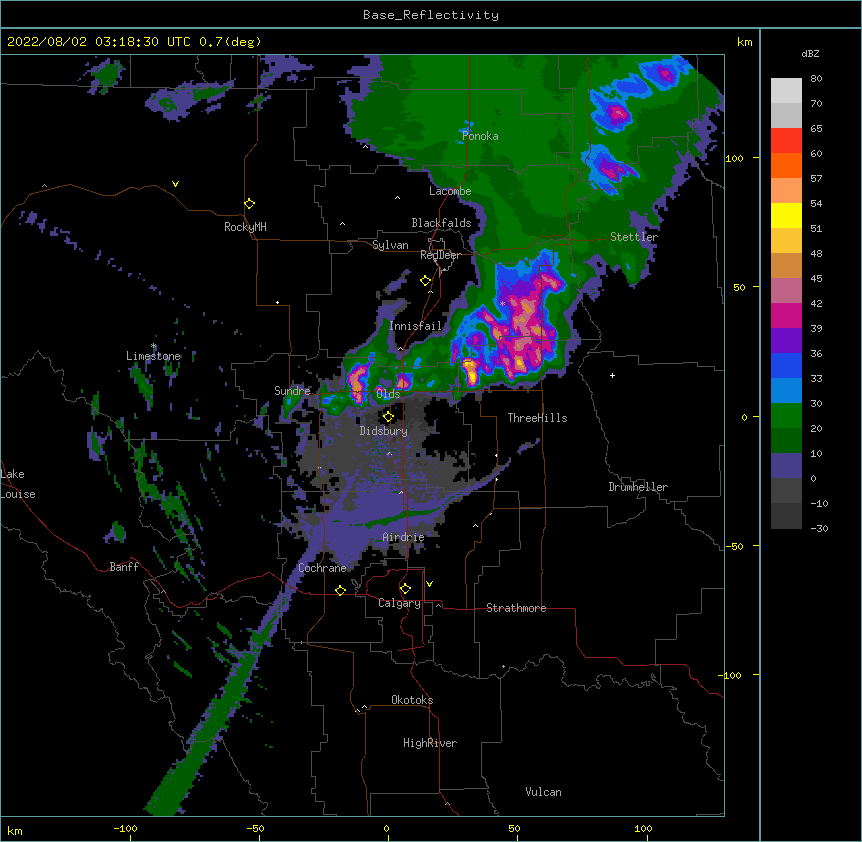Click the yellow V marker northwest of RockyMH
Screen dimensions: 862x842
point(175,184)
